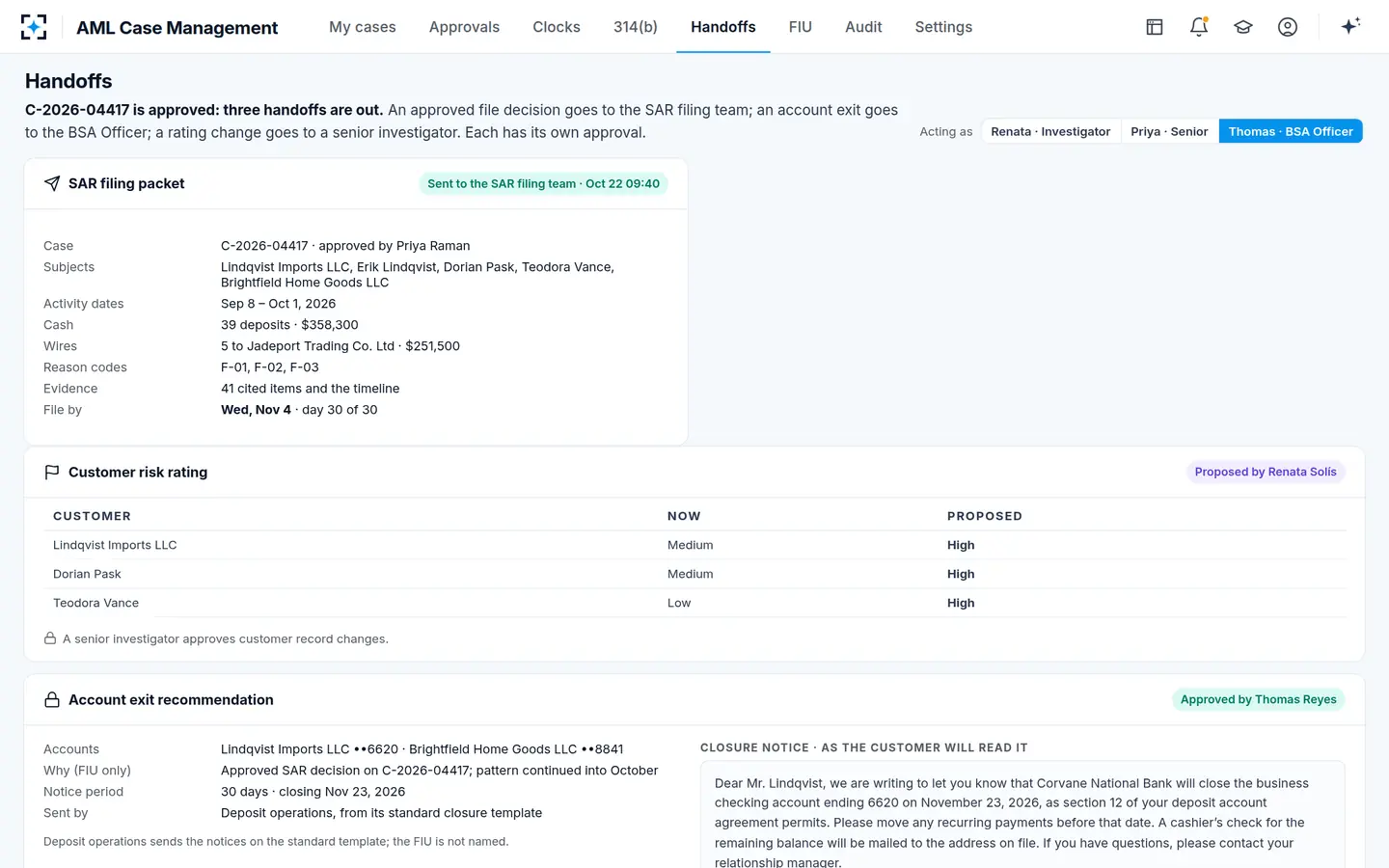Image resolution: width=1389 pixels, height=868 pixels.
Task: Click the NOW column header
Action: [x=684, y=516]
